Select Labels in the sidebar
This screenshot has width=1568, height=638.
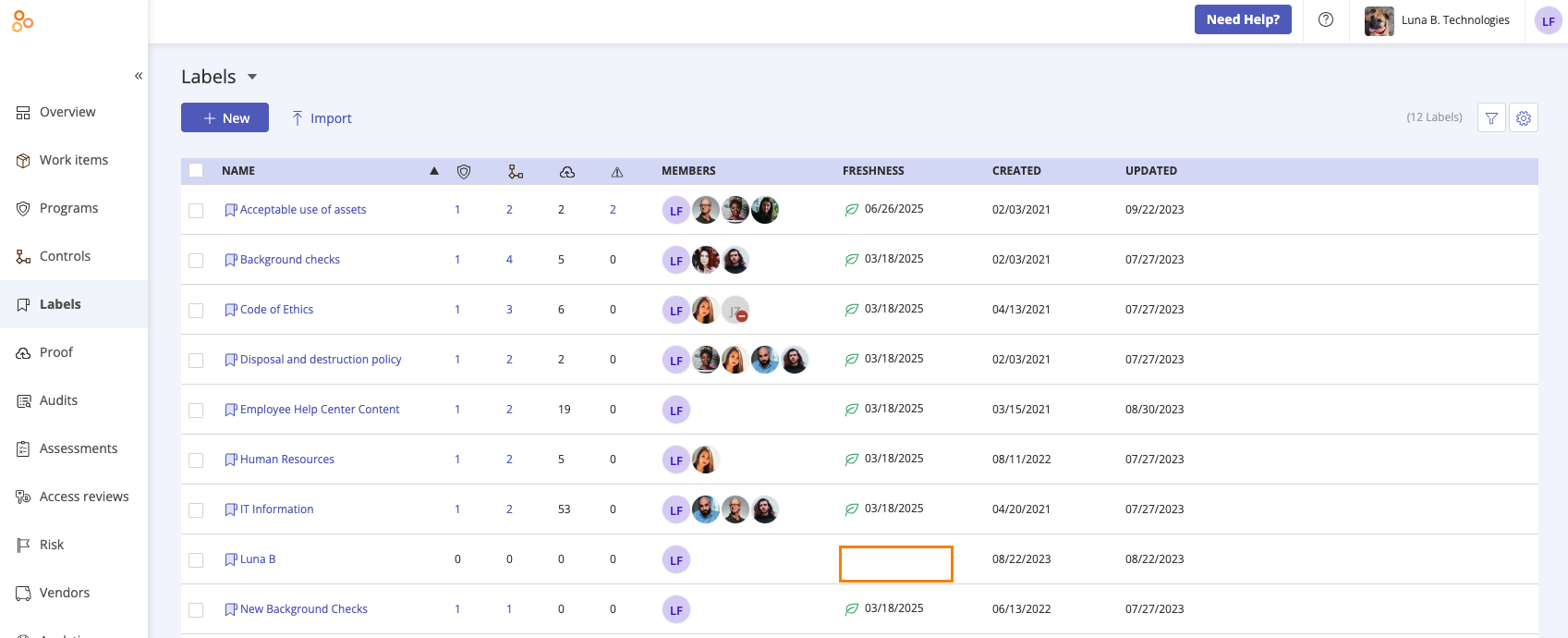coord(74,304)
